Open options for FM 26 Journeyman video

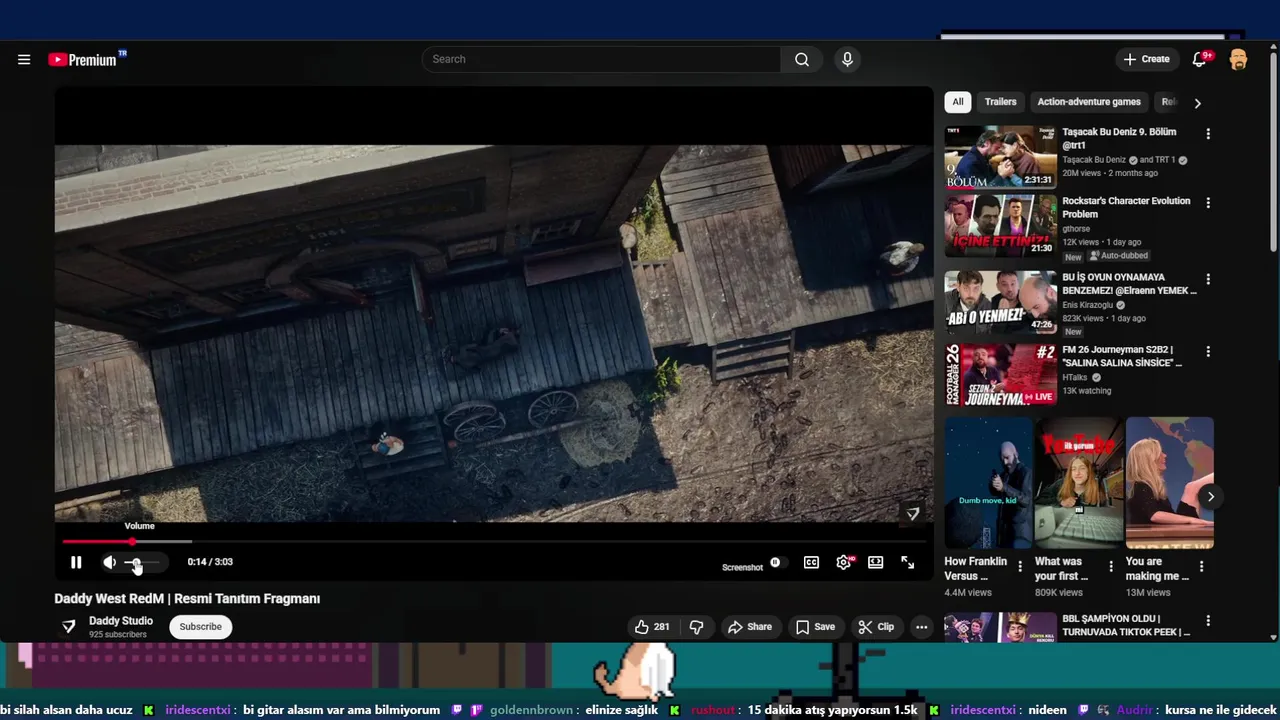point(1208,352)
